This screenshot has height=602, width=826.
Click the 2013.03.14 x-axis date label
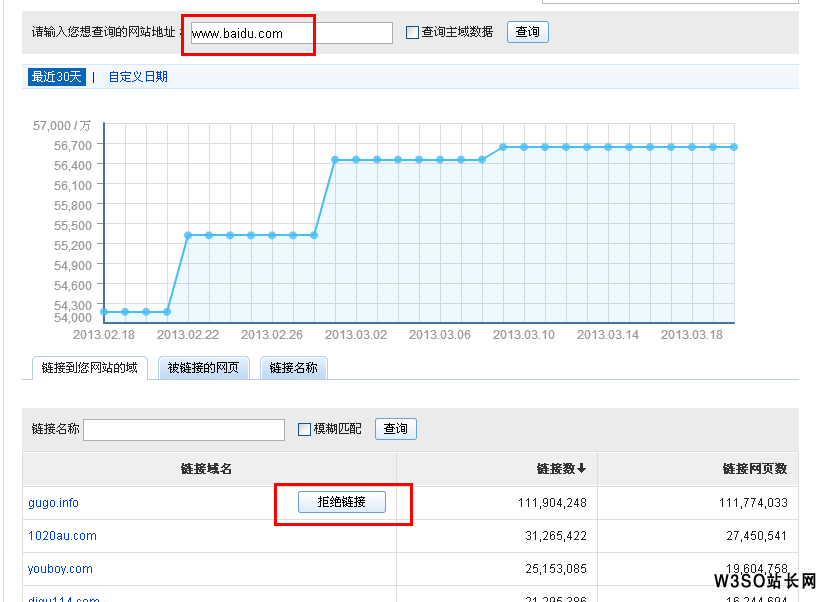tap(608, 335)
